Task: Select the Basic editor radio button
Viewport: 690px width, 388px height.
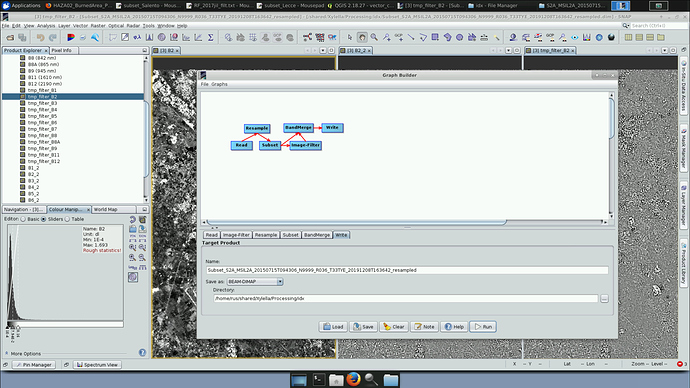Action: click(x=23, y=219)
